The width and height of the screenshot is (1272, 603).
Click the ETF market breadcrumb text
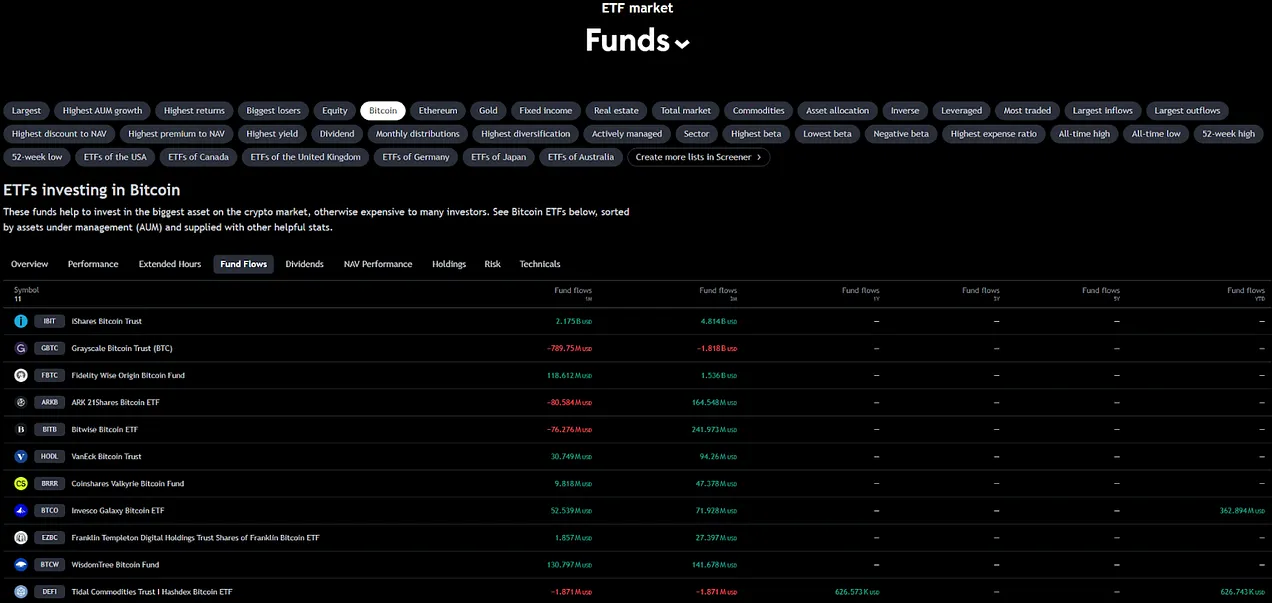pos(637,8)
